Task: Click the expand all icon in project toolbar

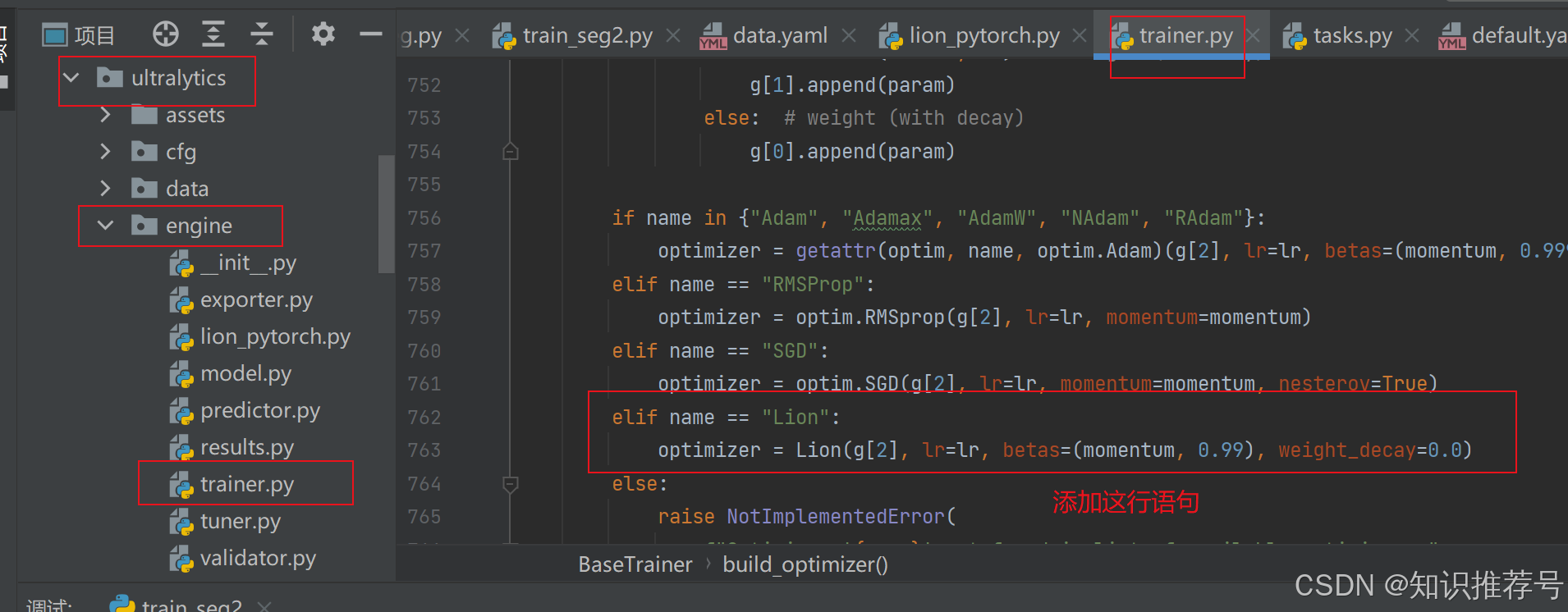Action: pos(213,34)
